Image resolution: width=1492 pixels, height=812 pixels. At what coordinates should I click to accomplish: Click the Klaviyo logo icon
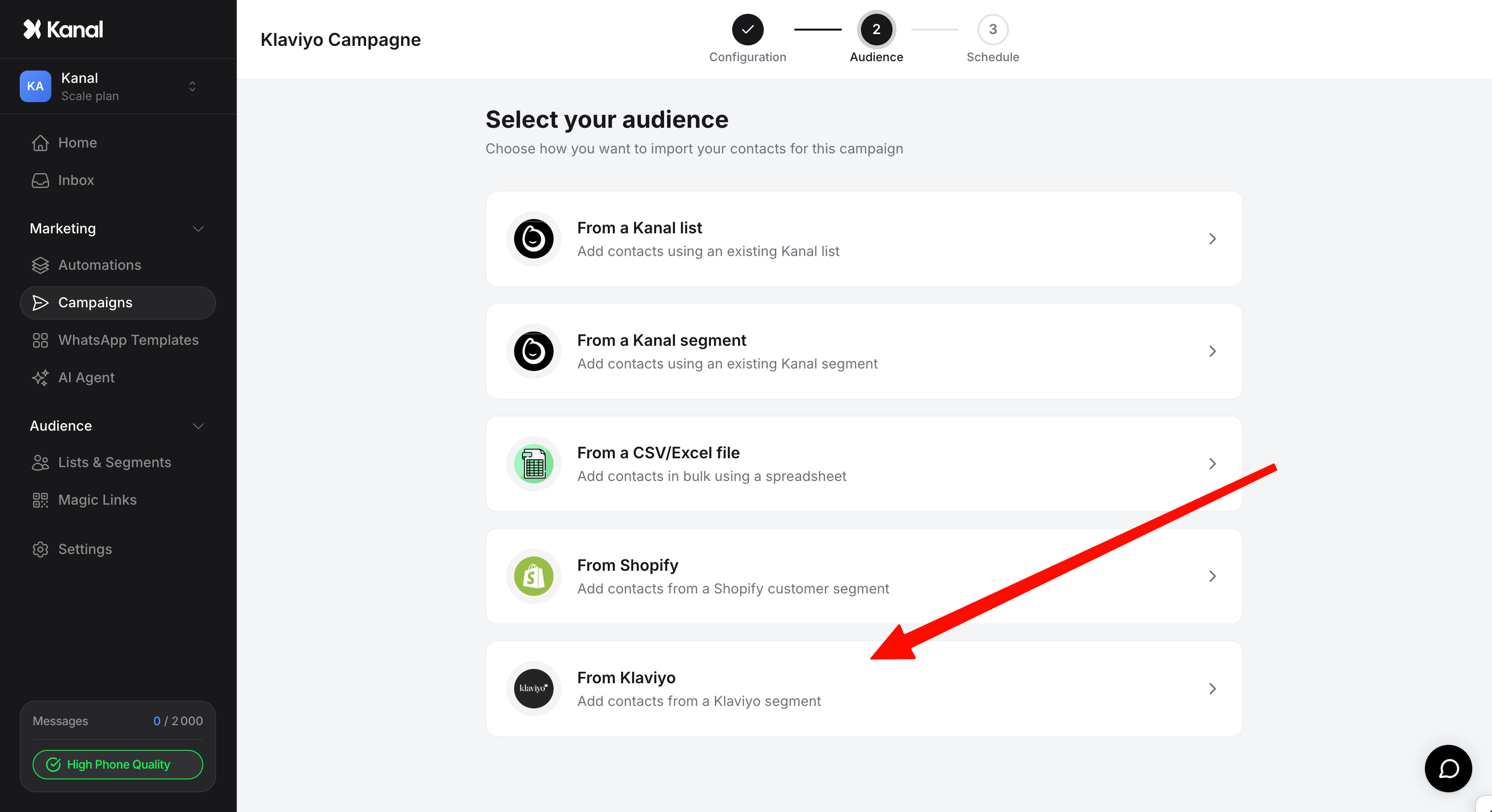coord(533,688)
